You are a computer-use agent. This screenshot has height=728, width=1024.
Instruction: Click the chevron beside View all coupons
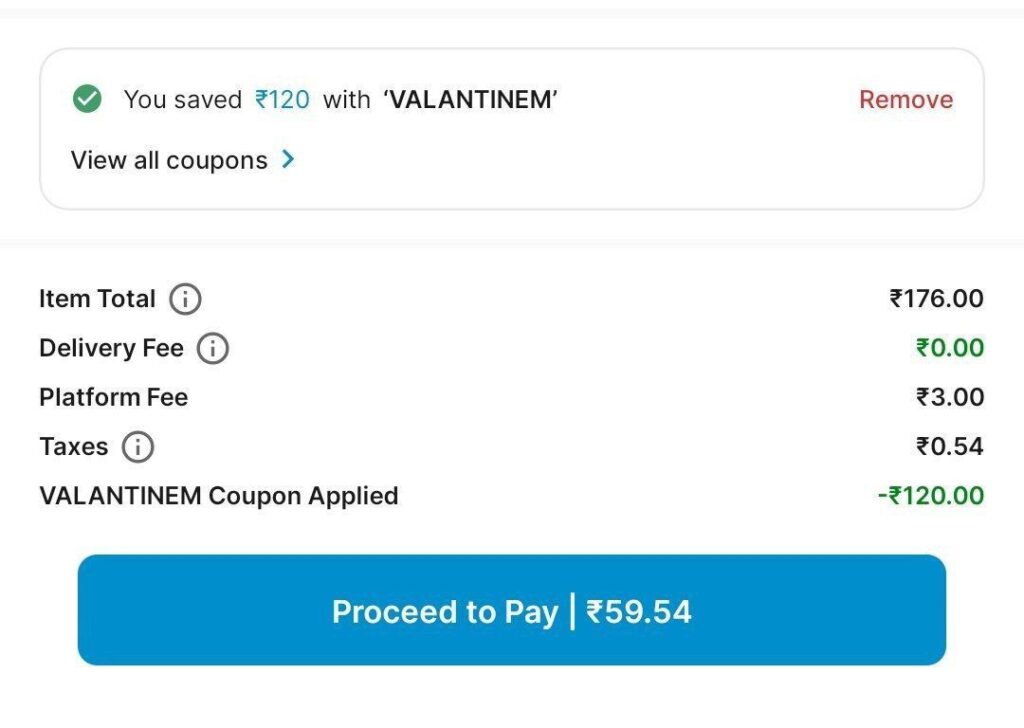(x=288, y=160)
